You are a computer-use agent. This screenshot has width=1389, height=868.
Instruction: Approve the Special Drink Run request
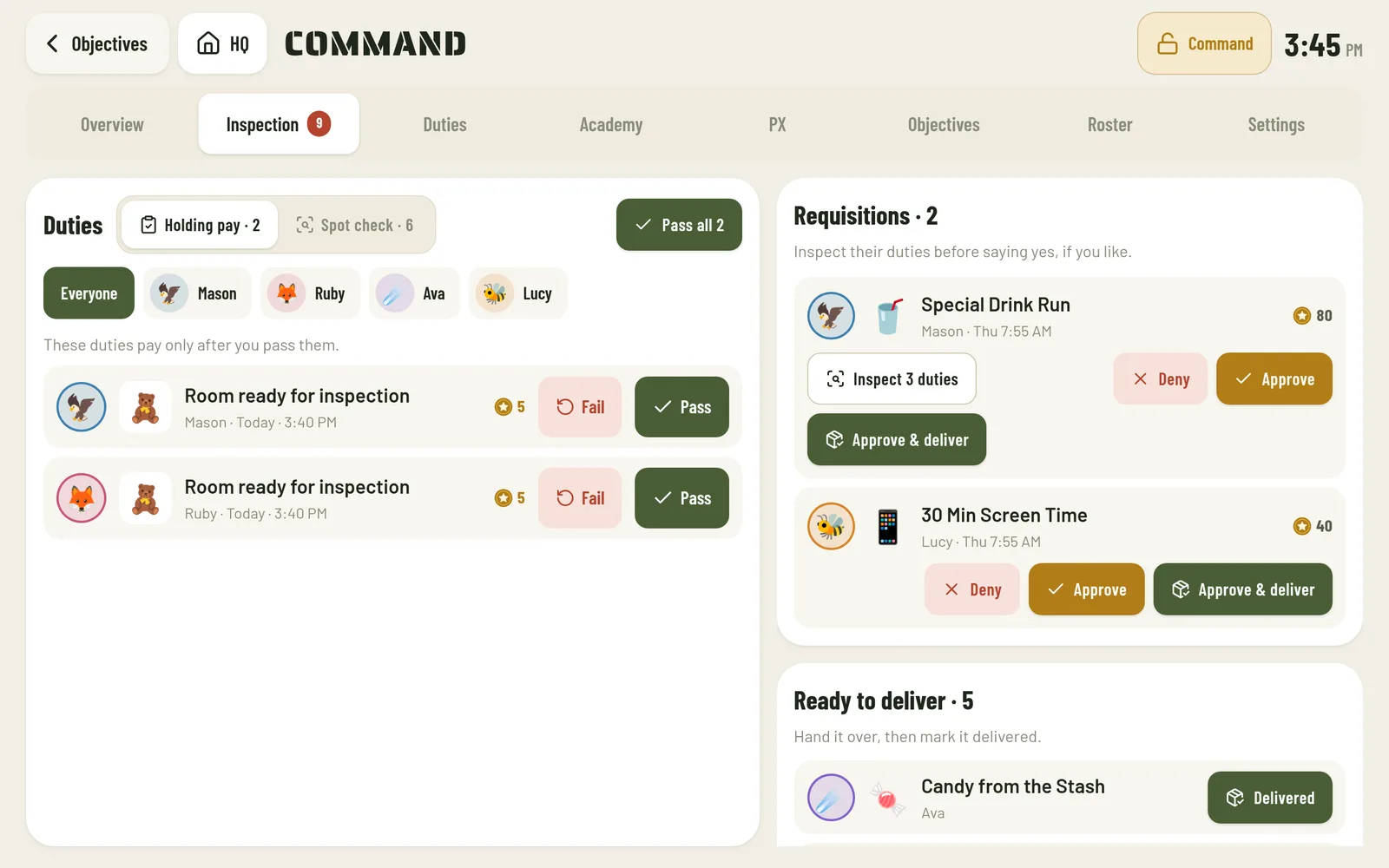tap(1274, 378)
